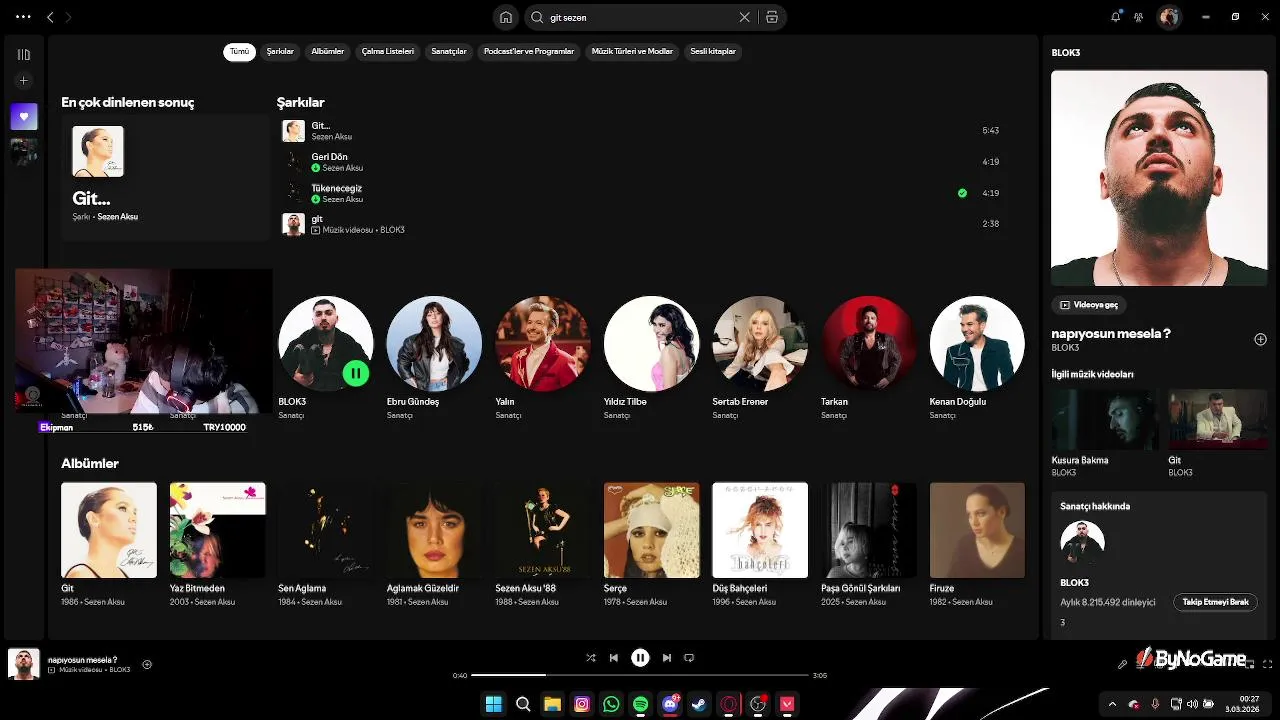Play the Geri Dön song row

point(640,162)
